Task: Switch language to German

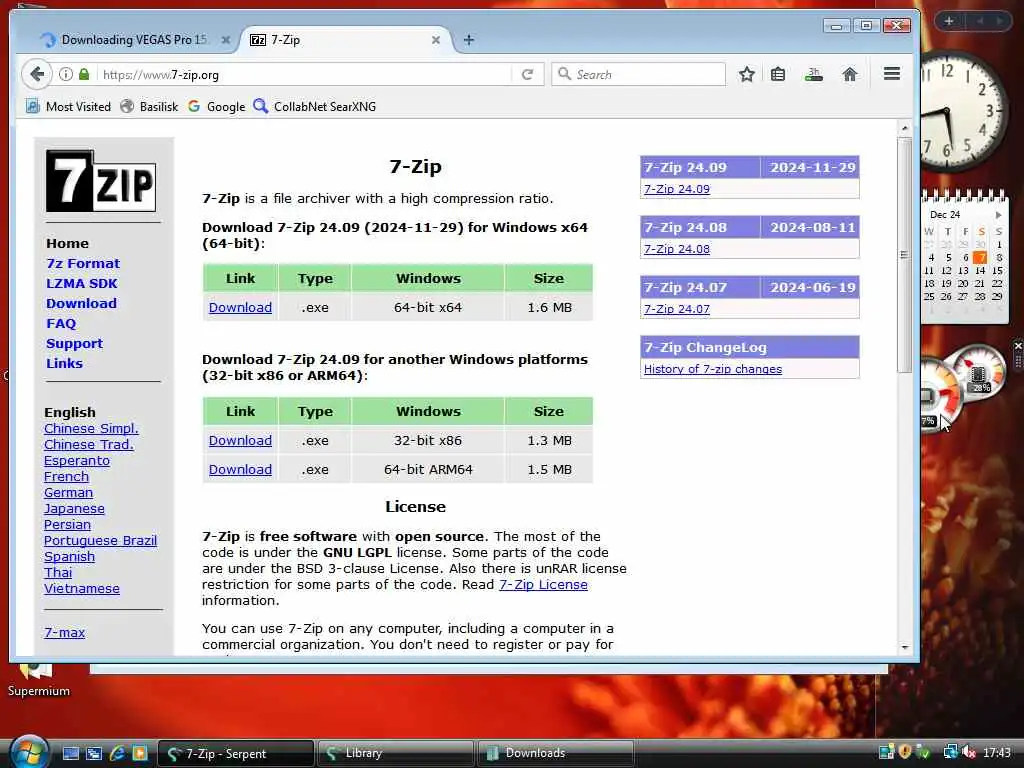Action: (68, 492)
